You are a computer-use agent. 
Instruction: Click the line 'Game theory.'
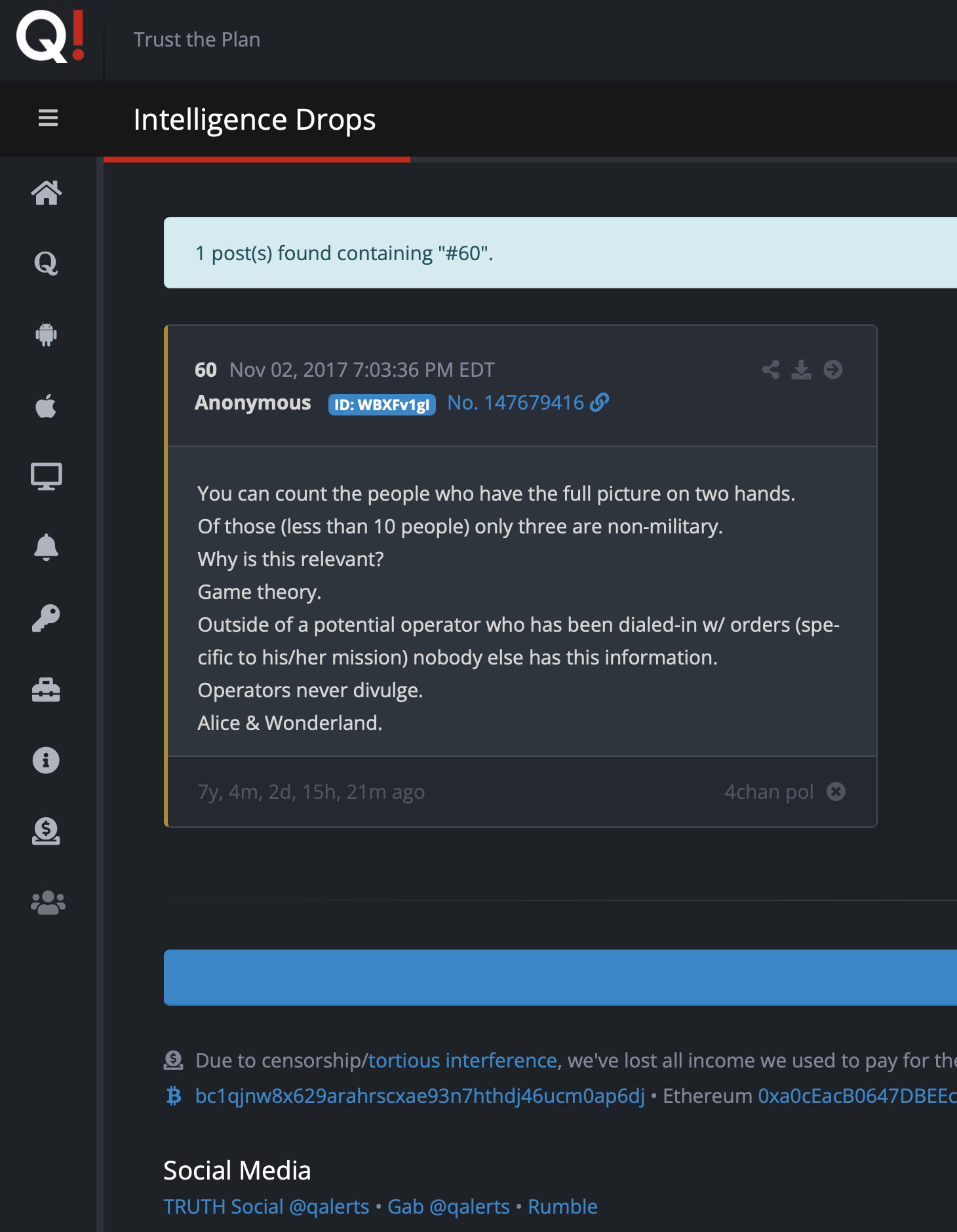[260, 592]
